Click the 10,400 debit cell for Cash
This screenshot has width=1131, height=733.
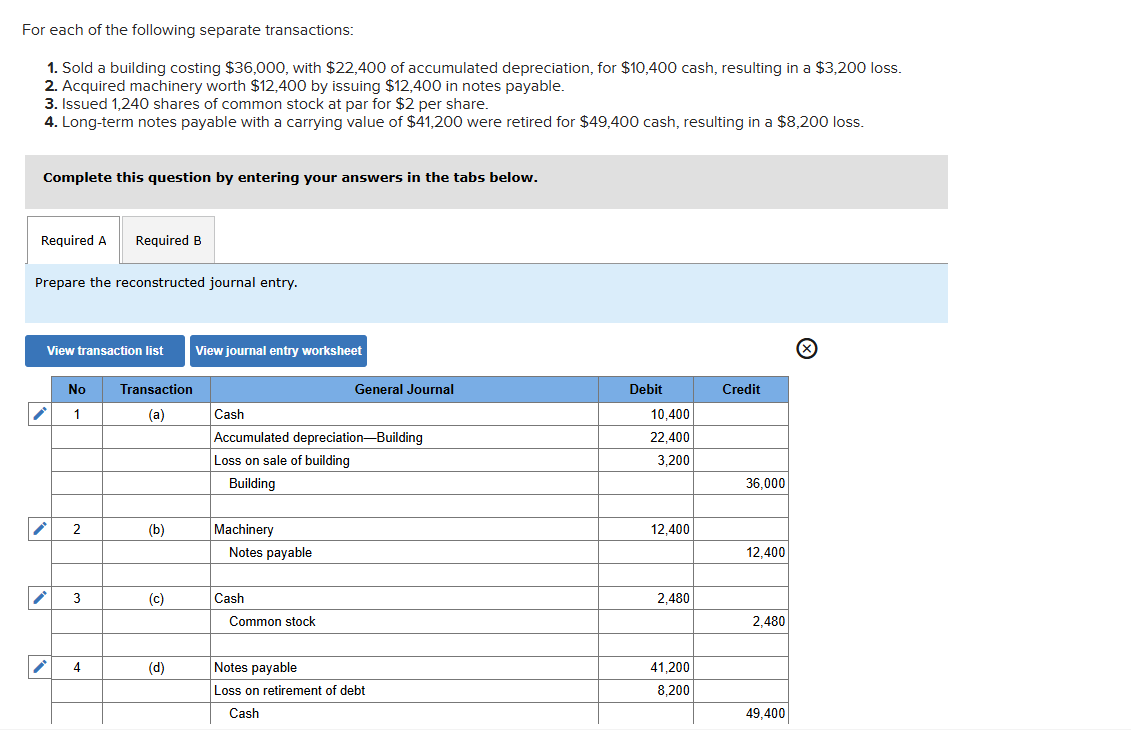point(646,414)
